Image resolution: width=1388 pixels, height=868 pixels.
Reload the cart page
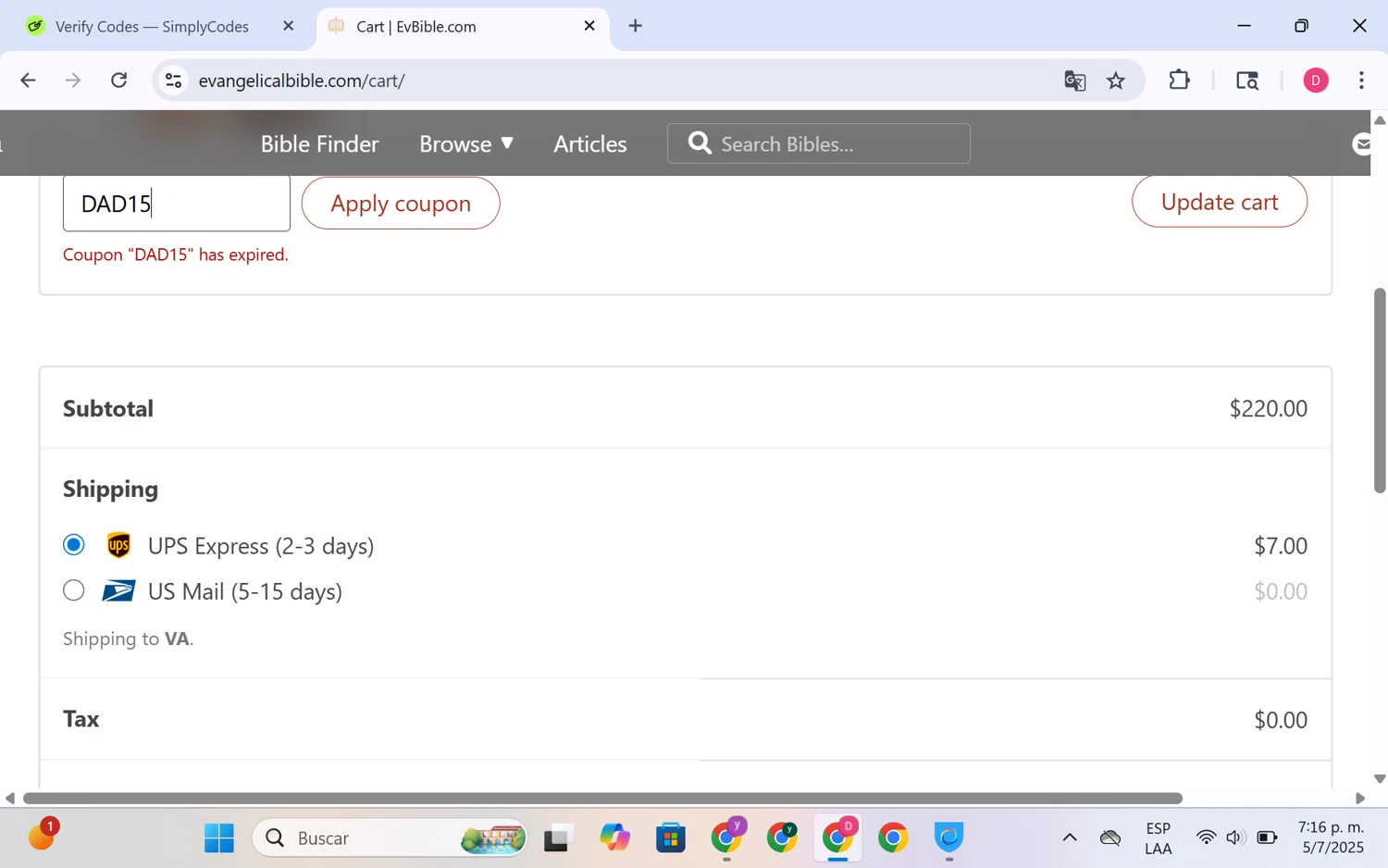119,81
